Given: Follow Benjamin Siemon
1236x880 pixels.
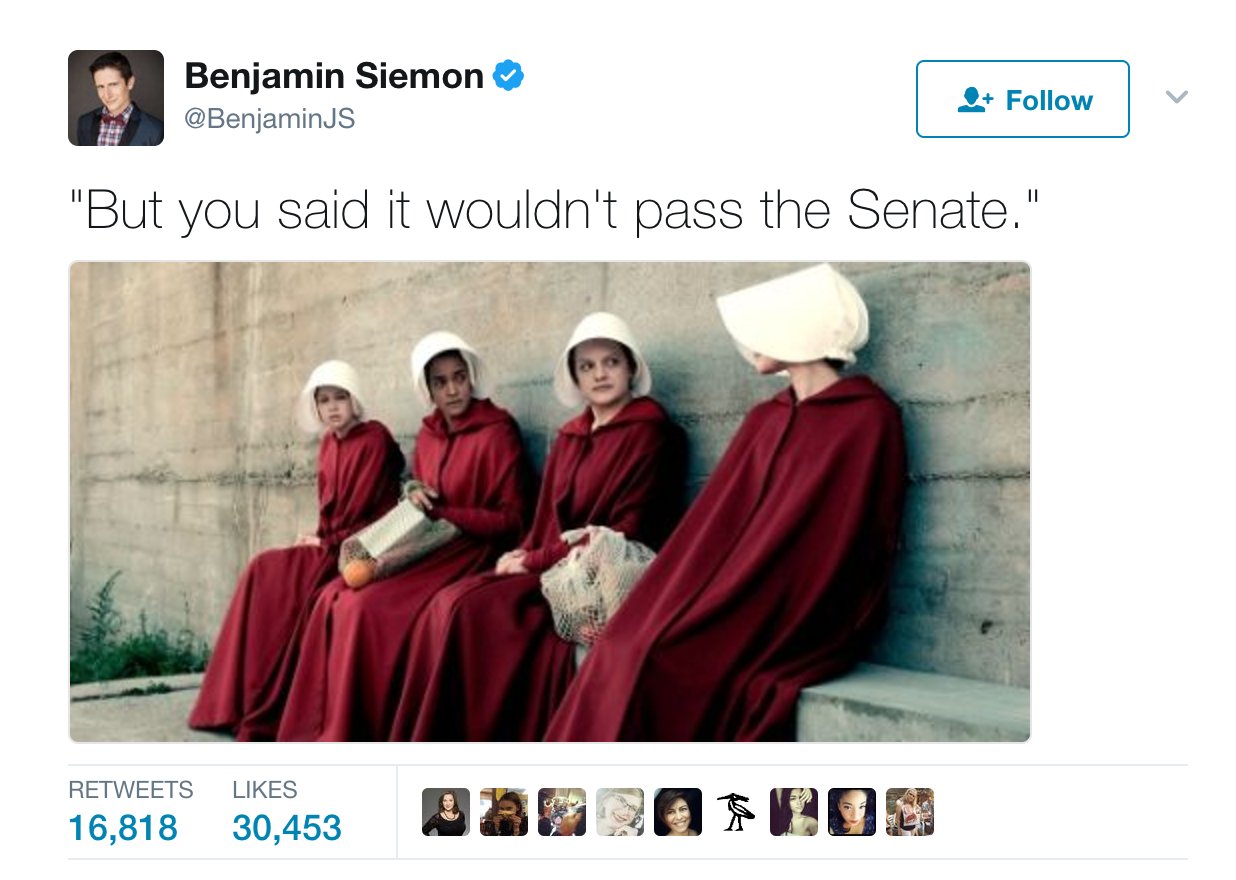Looking at the screenshot, I should [x=1023, y=99].
